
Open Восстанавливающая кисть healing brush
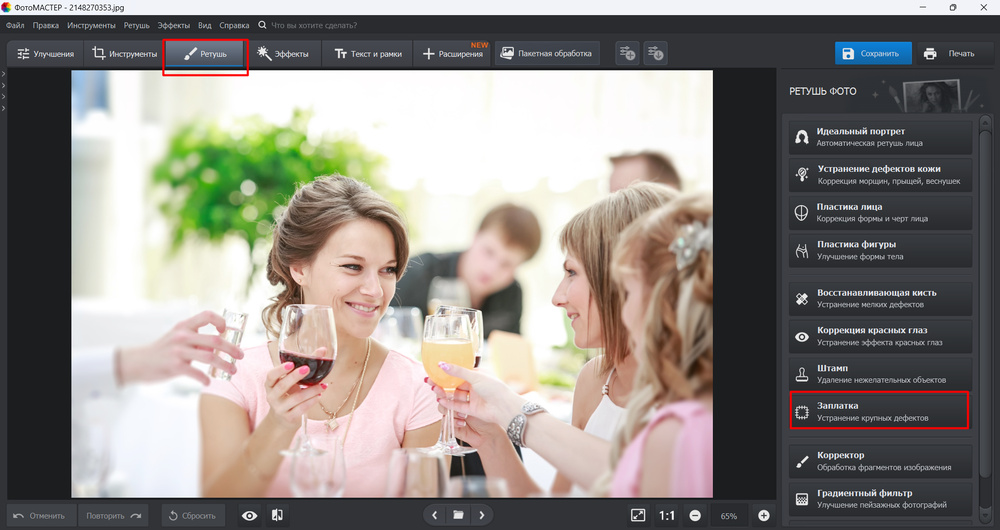pyautogui.click(x=878, y=298)
